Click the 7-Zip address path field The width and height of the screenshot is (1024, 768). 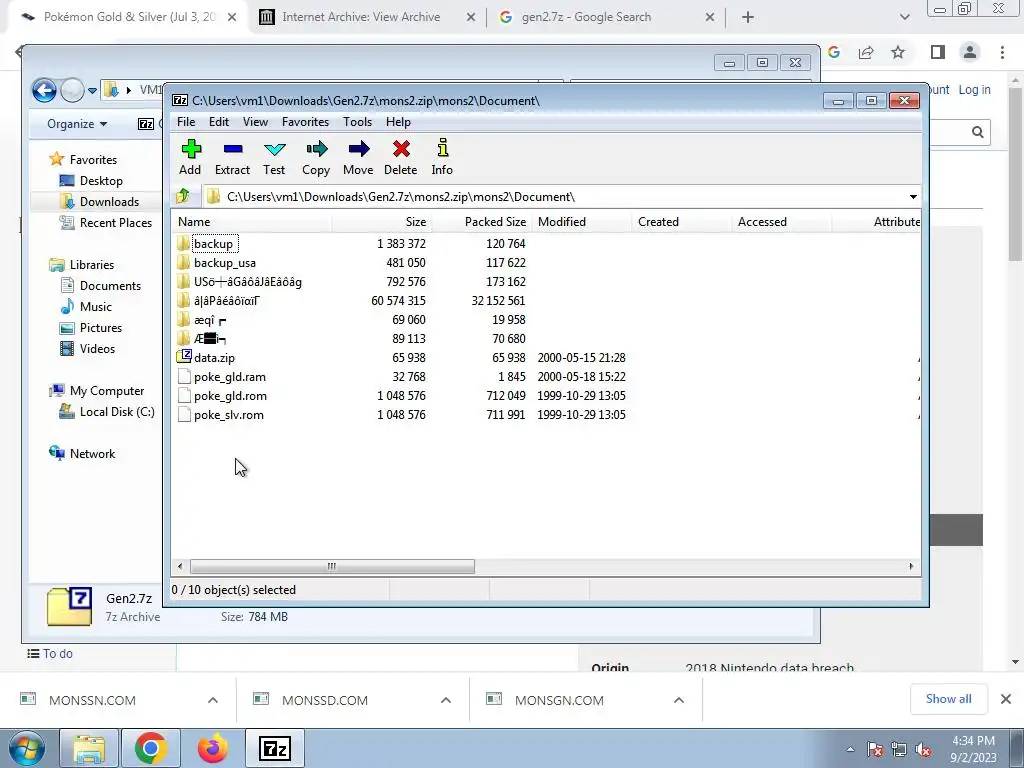(562, 197)
